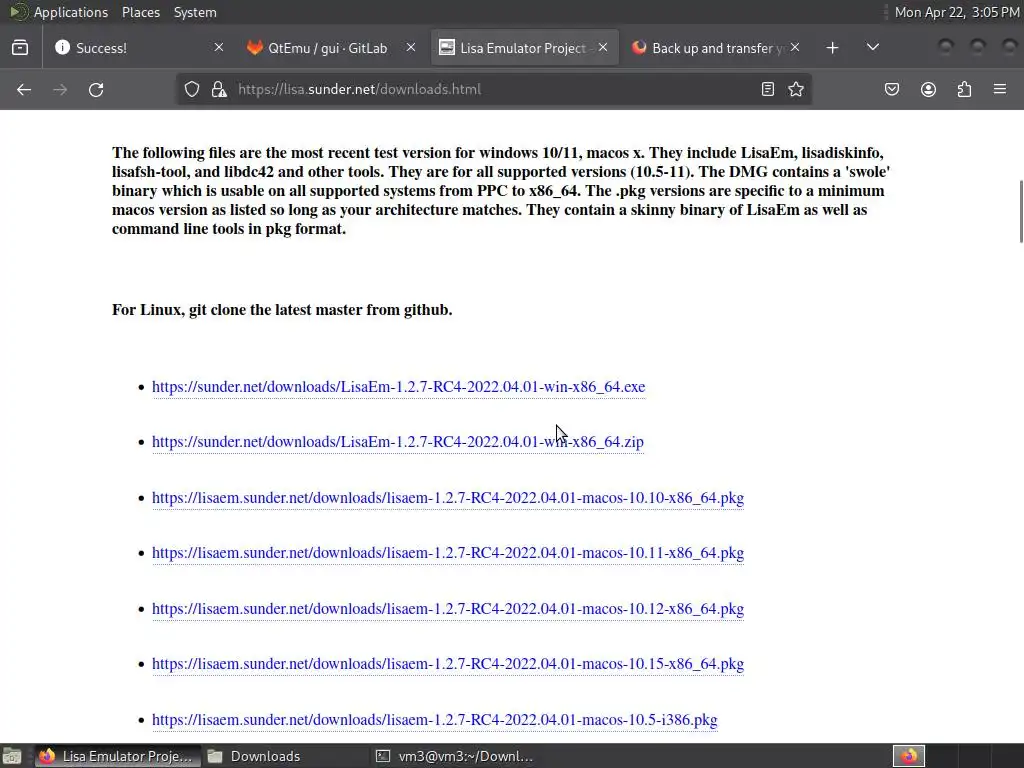Click the clock showing Mon Apr 22
The height and width of the screenshot is (768, 1024).
tap(956, 12)
